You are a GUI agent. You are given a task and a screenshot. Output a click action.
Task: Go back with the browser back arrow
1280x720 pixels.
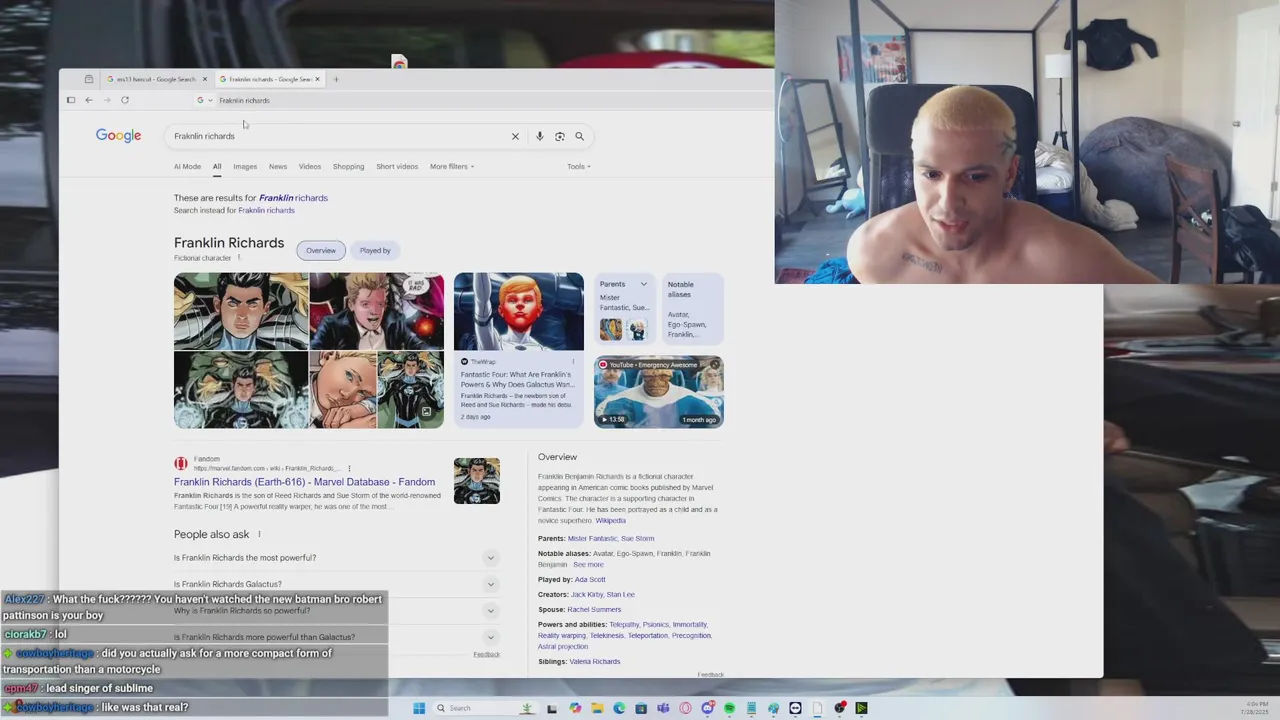[x=89, y=100]
